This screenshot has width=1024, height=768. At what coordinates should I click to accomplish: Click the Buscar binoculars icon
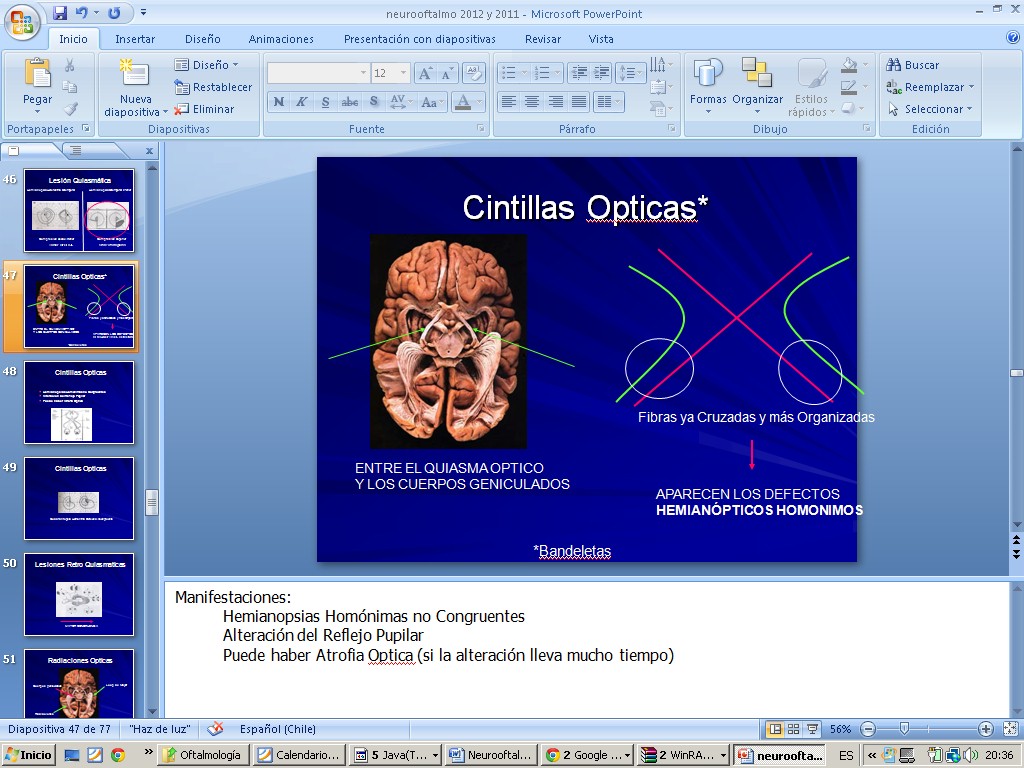pos(894,65)
